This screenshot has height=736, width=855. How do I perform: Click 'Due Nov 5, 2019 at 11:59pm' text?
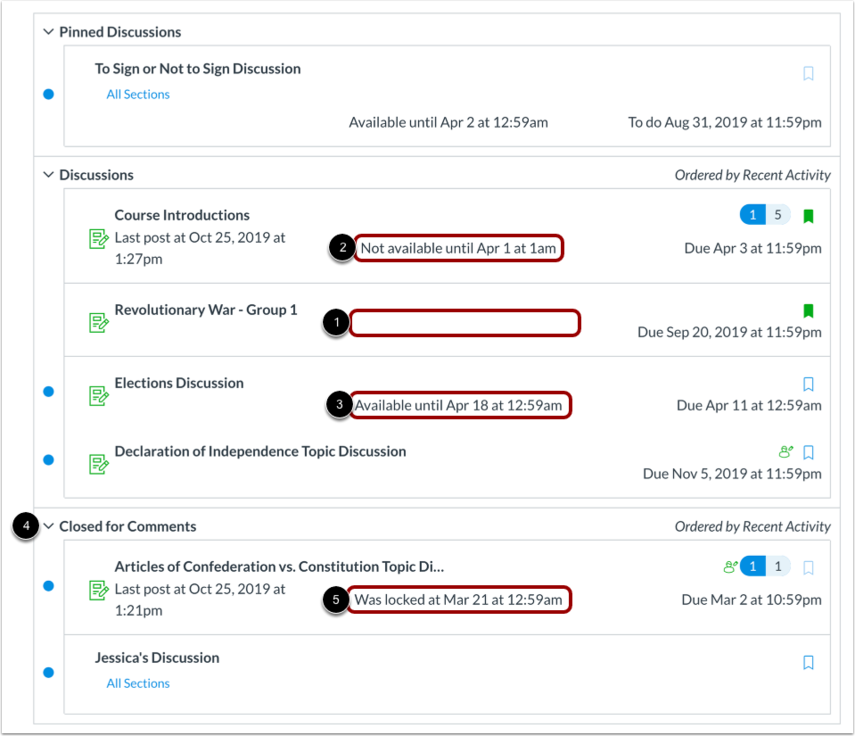(732, 473)
